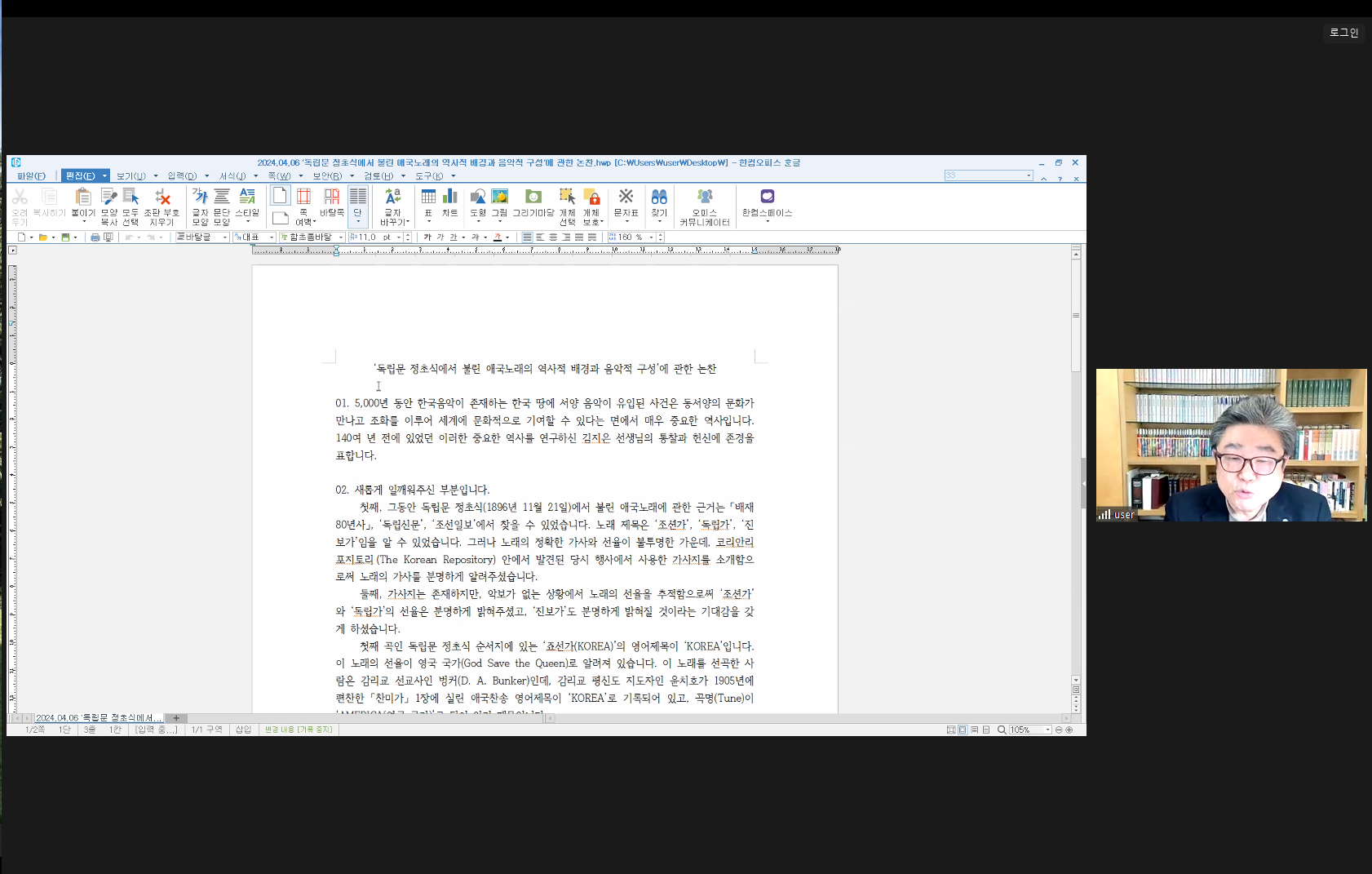Expand the 편집(E) menu dropdown arrow
1372x874 pixels.
click(104, 176)
